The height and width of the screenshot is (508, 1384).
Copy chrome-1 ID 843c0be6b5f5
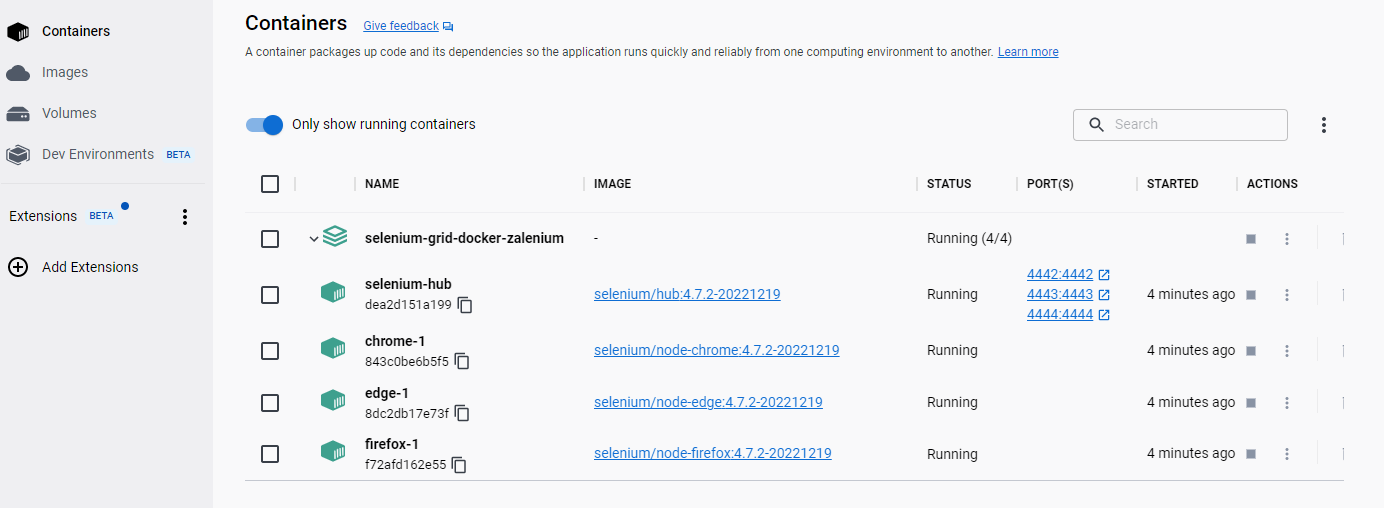(462, 361)
